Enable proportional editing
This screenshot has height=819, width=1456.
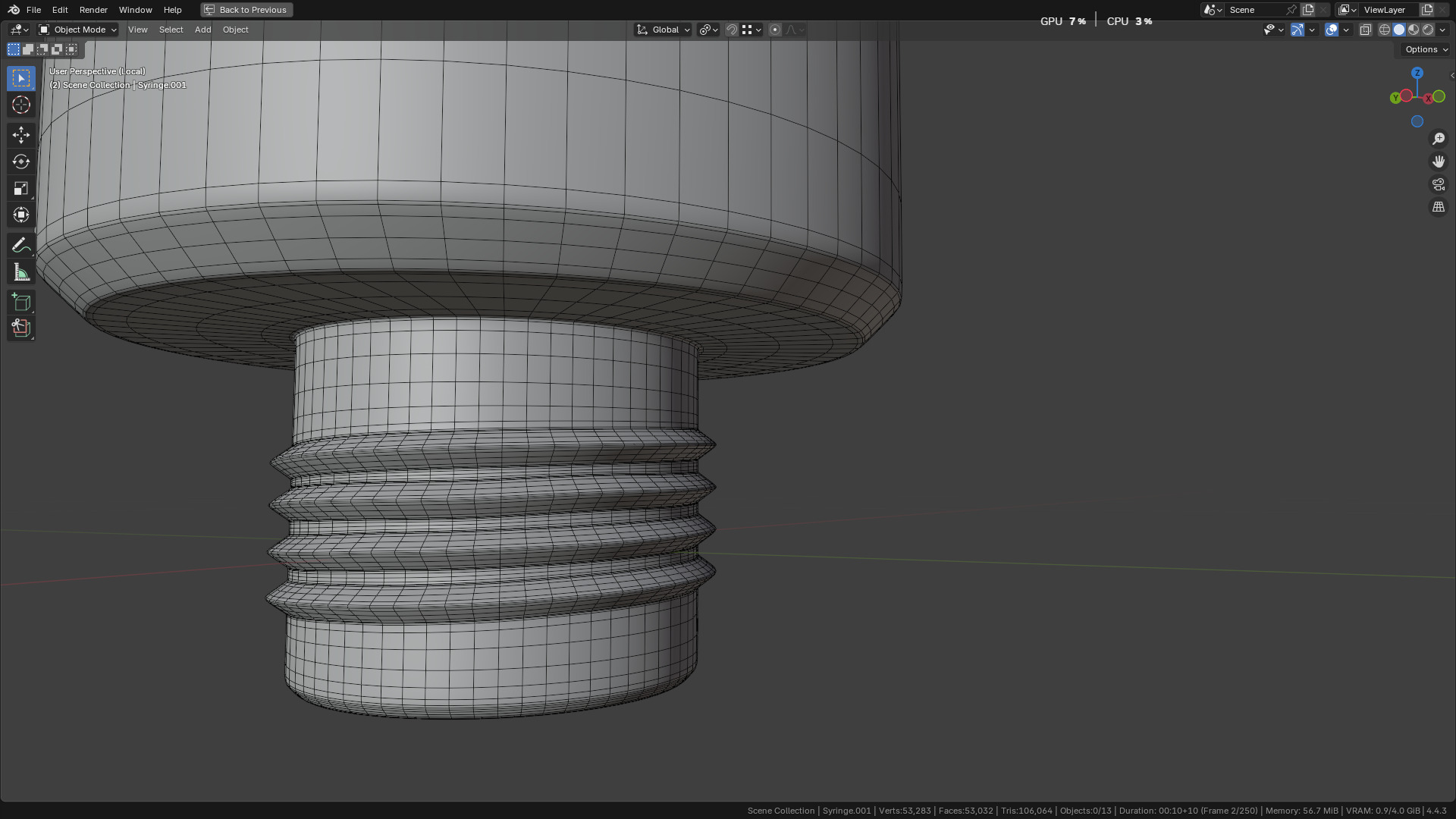tap(774, 30)
